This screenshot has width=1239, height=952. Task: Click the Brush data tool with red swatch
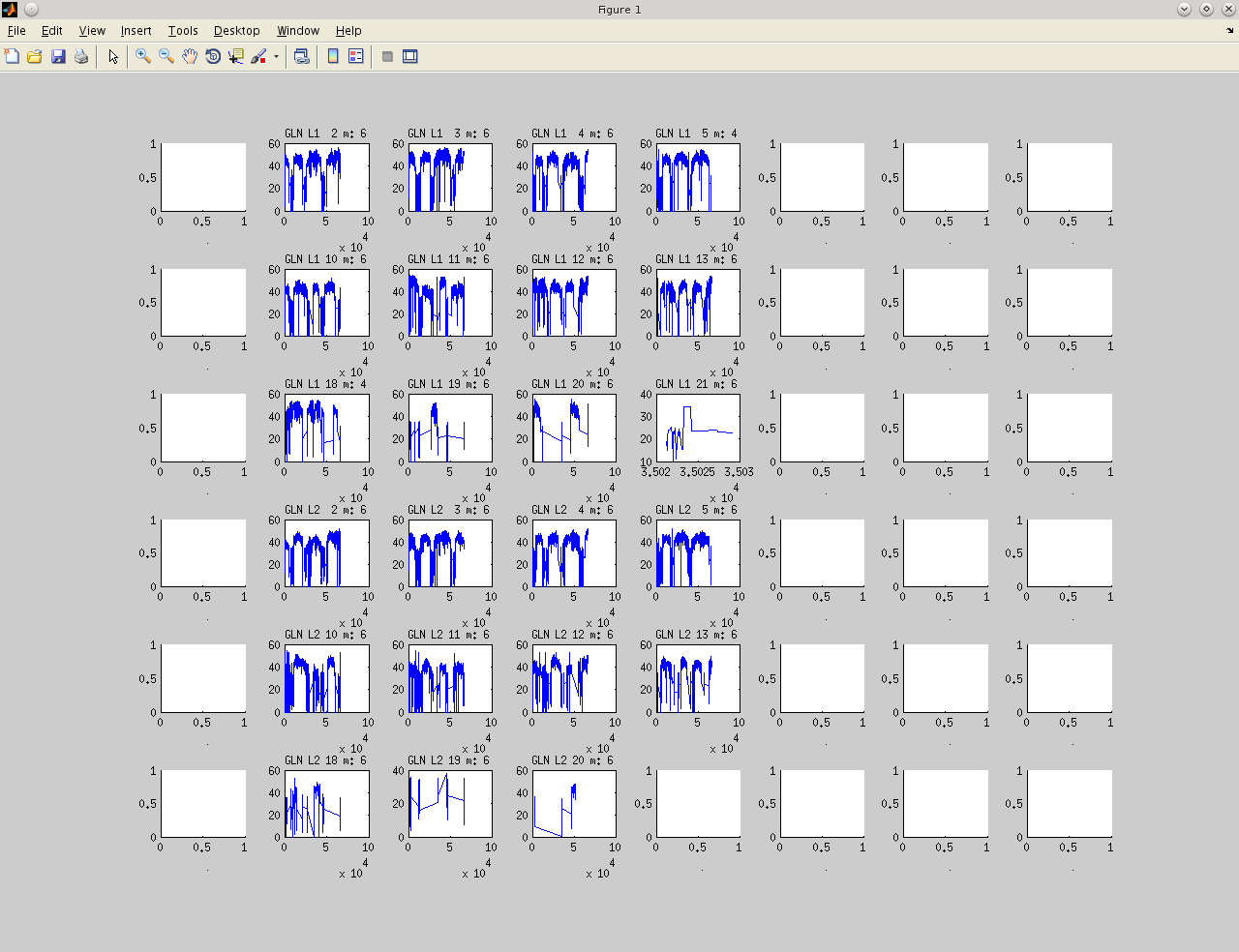pos(258,56)
